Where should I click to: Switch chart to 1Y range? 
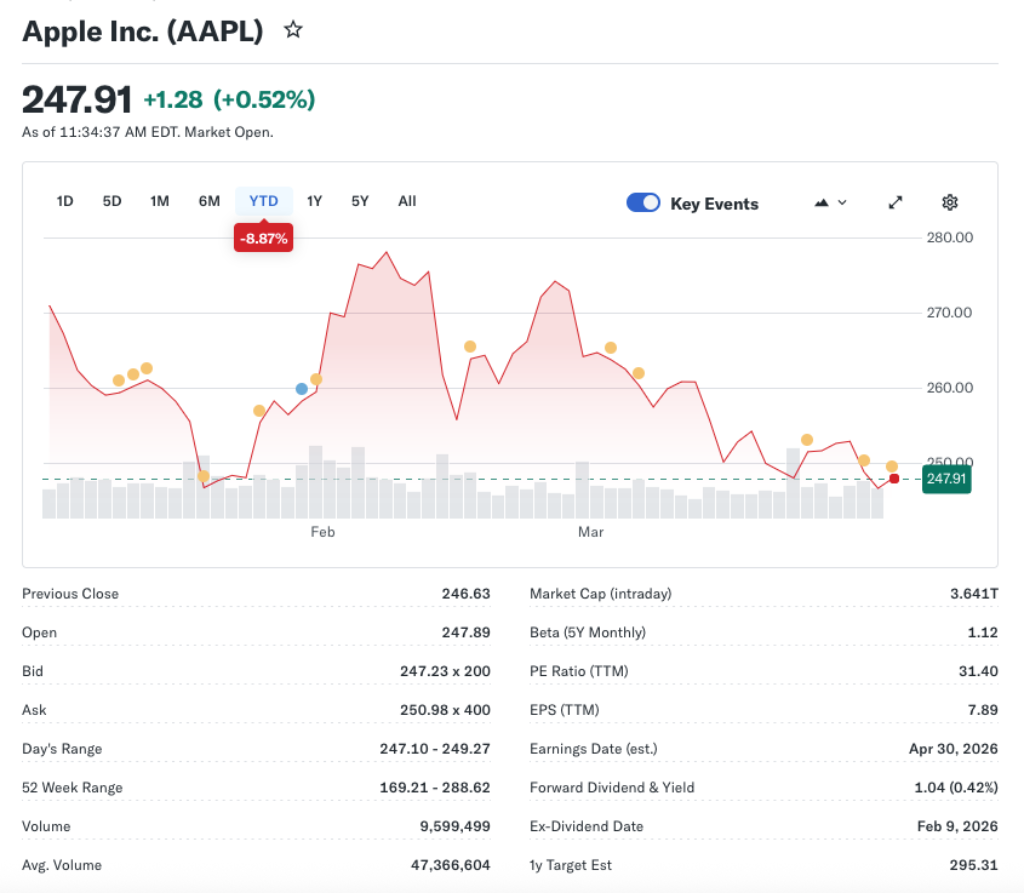point(314,201)
